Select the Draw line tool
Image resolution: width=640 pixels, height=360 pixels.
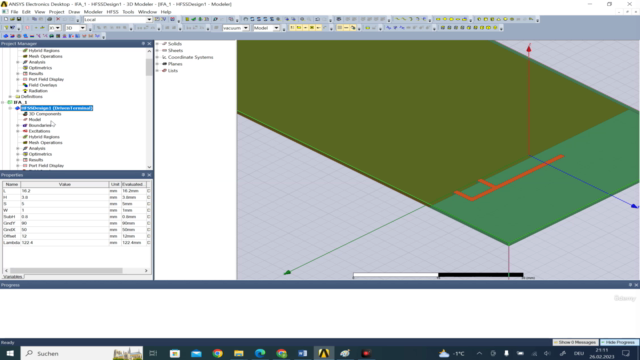click(397, 19)
